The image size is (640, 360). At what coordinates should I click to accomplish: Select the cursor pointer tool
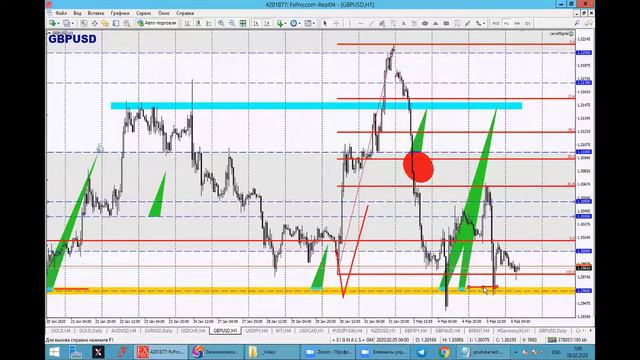(x=325, y=23)
